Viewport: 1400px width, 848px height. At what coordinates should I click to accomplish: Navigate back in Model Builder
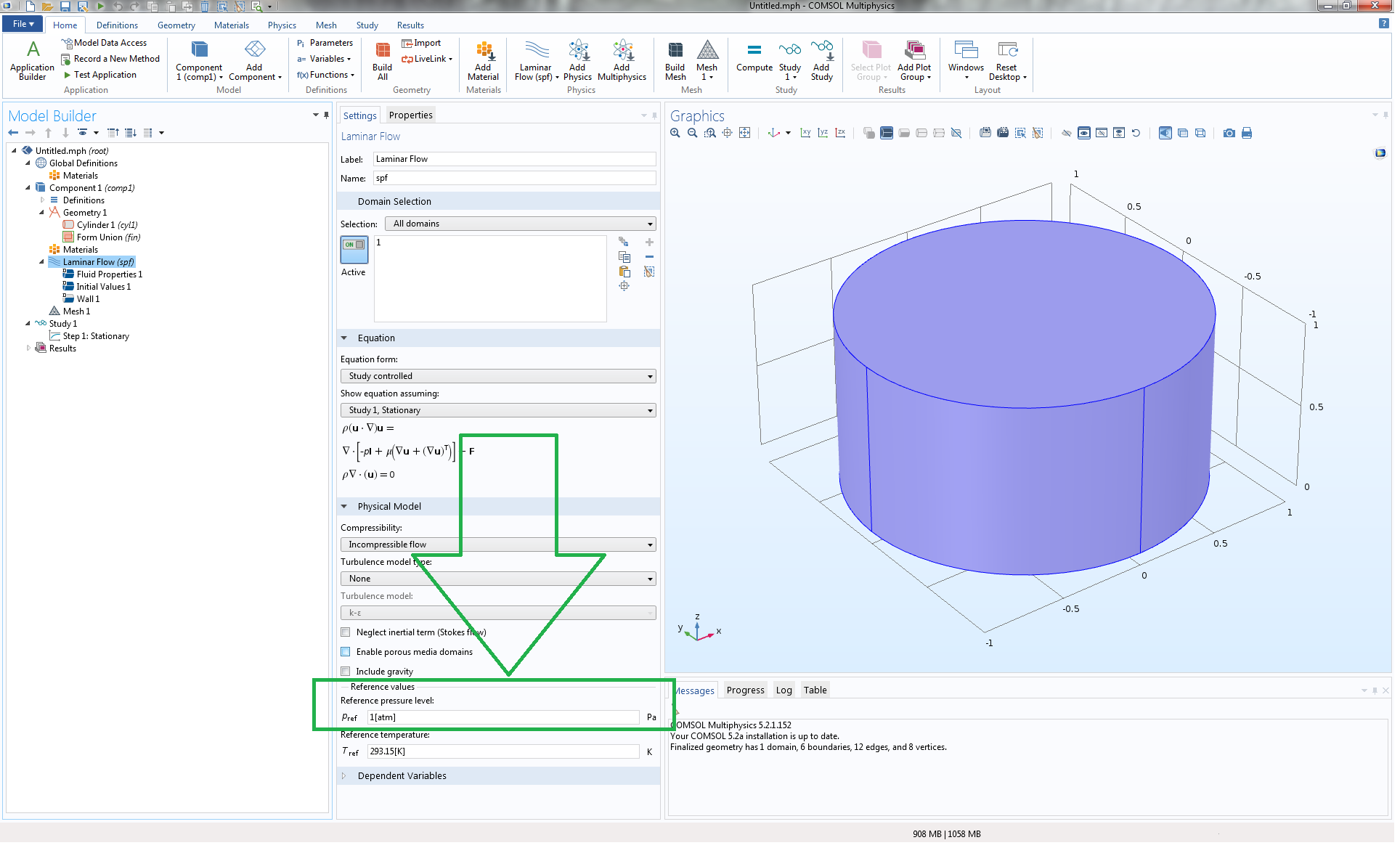pos(13,133)
